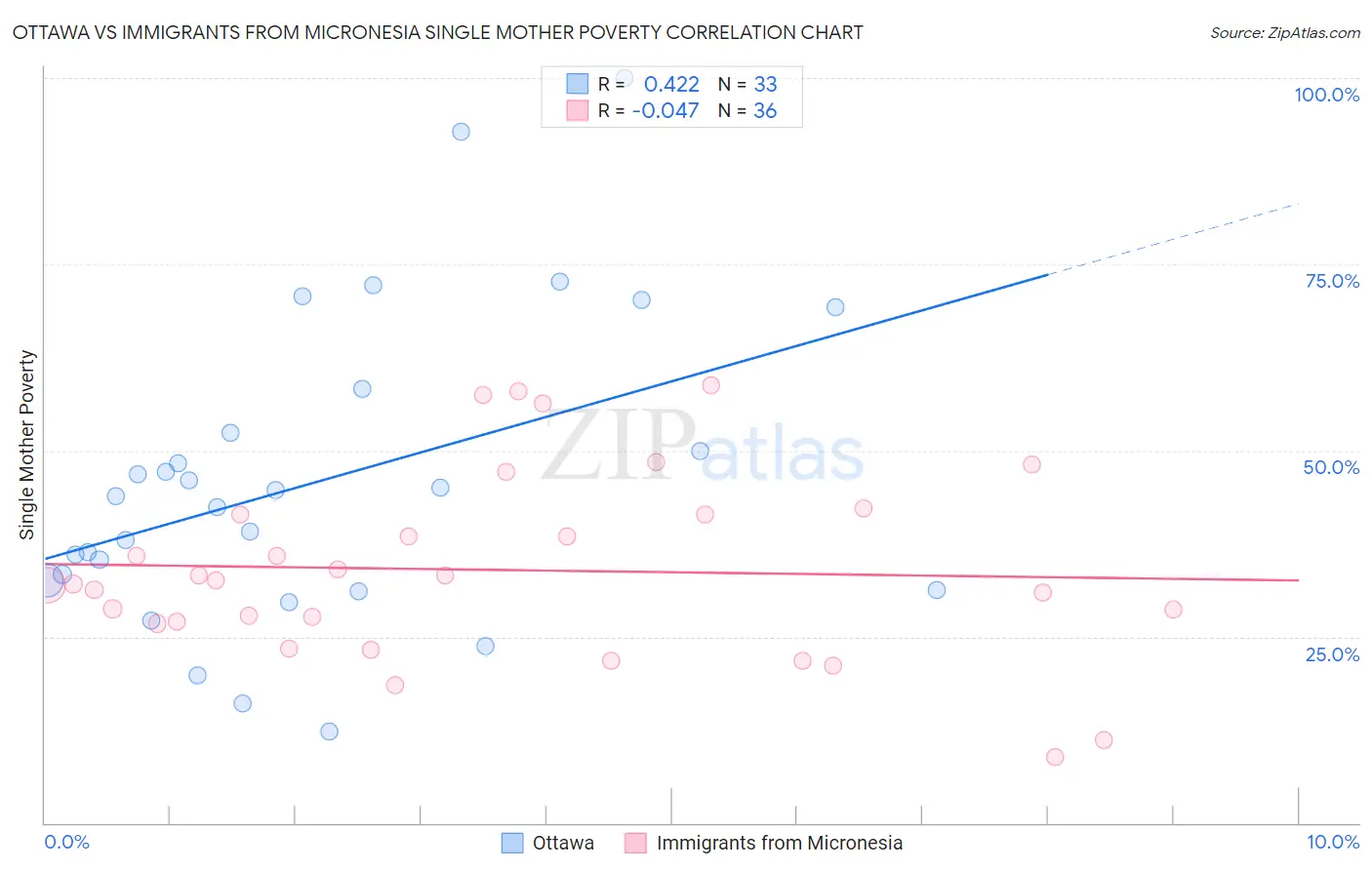Click the blue Ottawa point at 50%
The height and width of the screenshot is (870, 1372).
pyautogui.click(x=700, y=451)
